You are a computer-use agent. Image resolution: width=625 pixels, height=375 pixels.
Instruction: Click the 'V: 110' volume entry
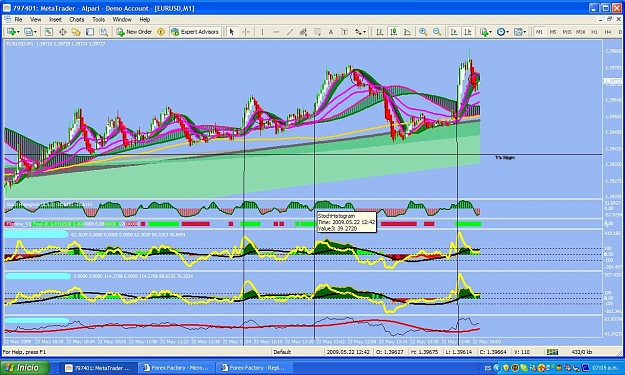(x=522, y=352)
